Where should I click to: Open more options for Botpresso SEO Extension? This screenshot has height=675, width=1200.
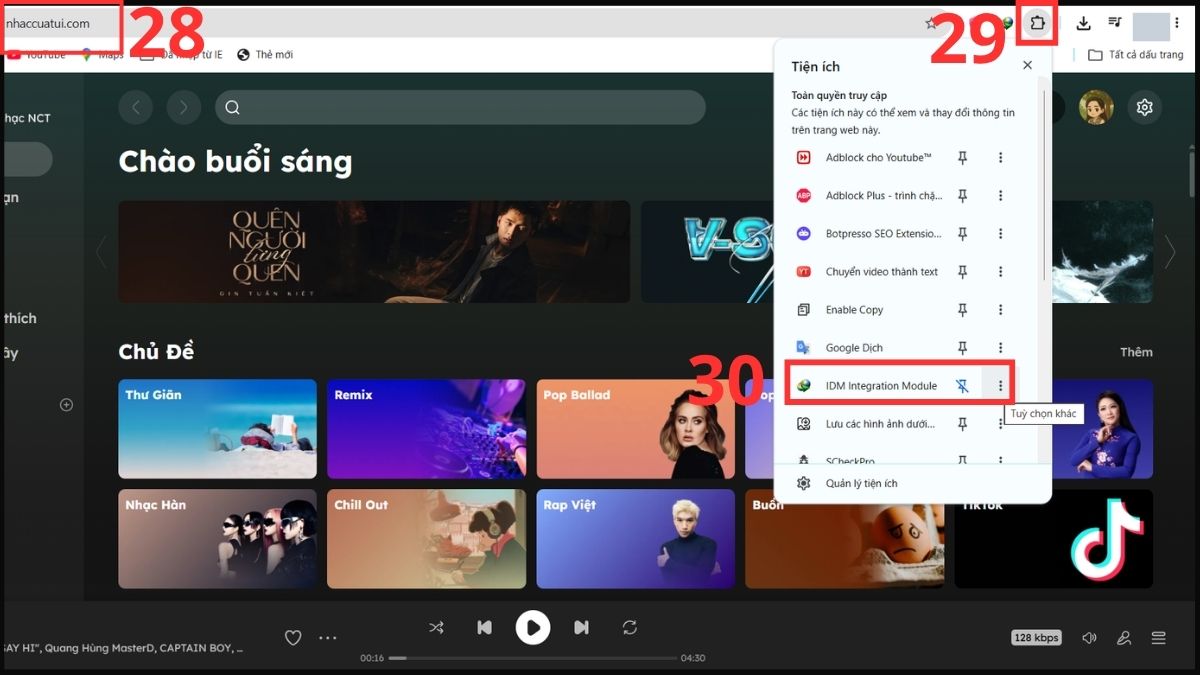(1000, 234)
